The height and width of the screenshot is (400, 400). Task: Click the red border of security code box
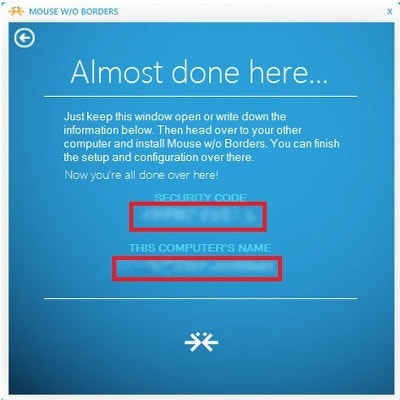(198, 203)
